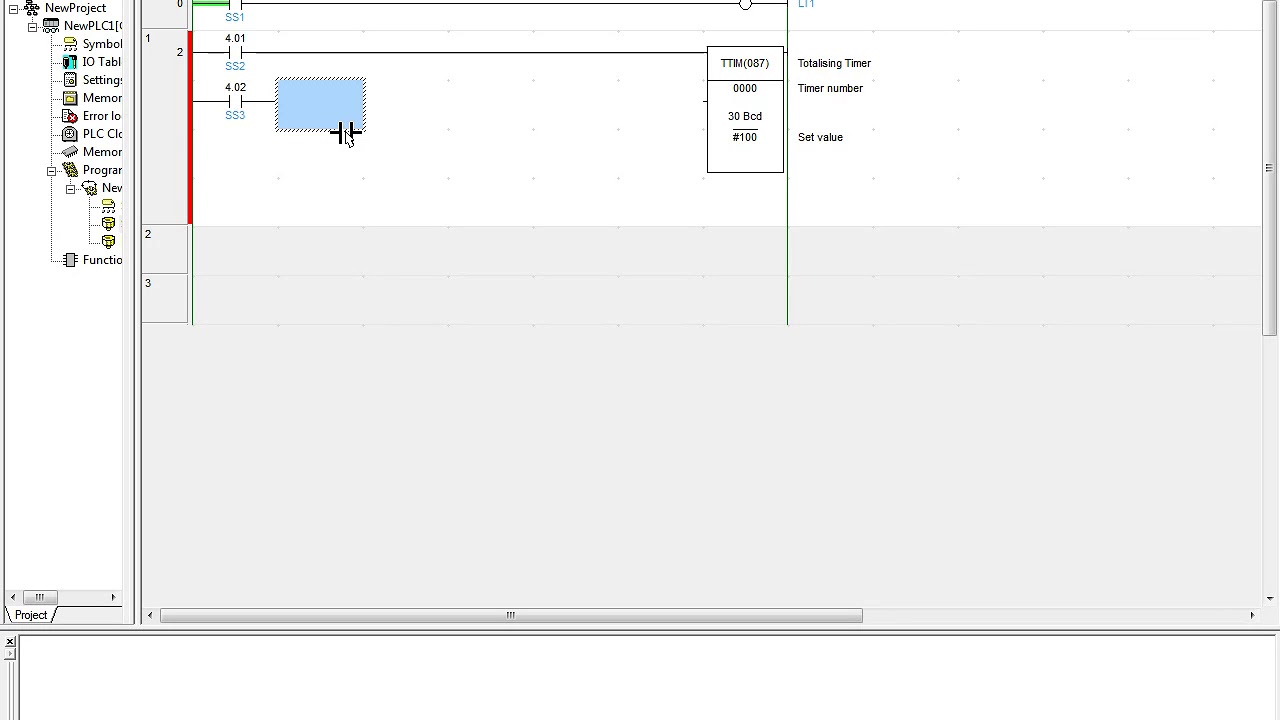Click the project tree horizontal scrollbar thumb
The height and width of the screenshot is (720, 1280).
39,597
